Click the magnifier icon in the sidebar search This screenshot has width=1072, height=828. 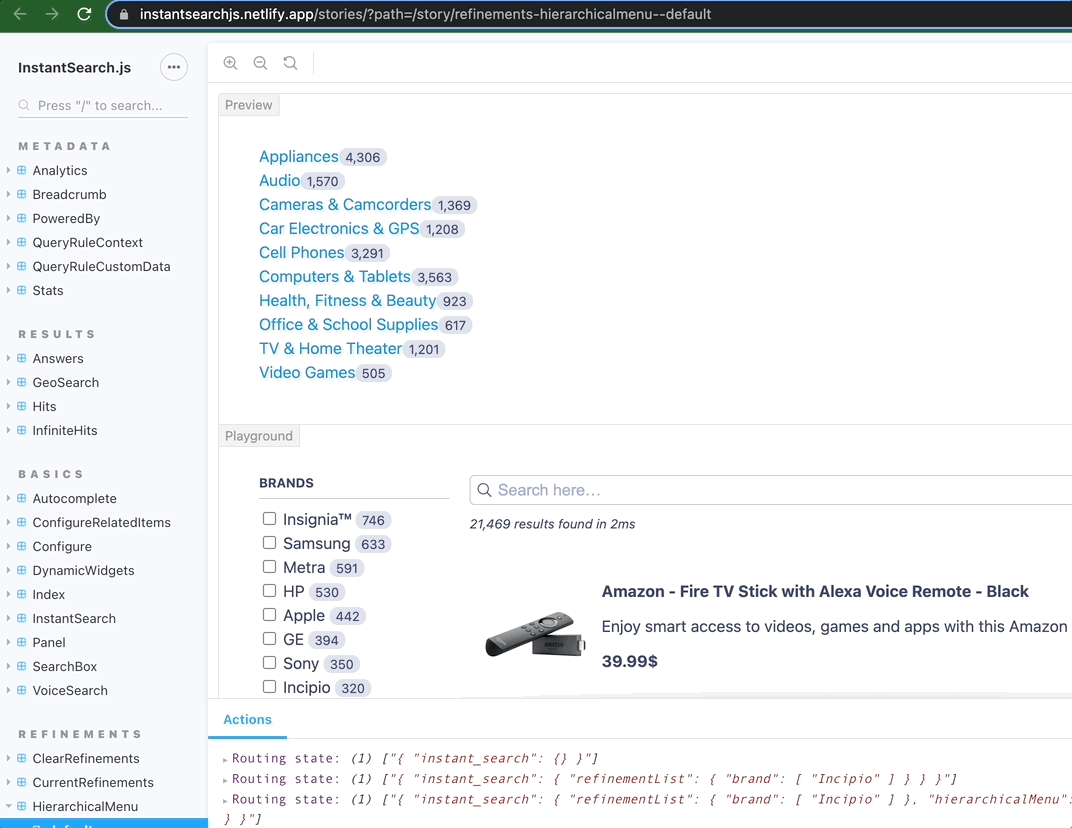click(24, 105)
